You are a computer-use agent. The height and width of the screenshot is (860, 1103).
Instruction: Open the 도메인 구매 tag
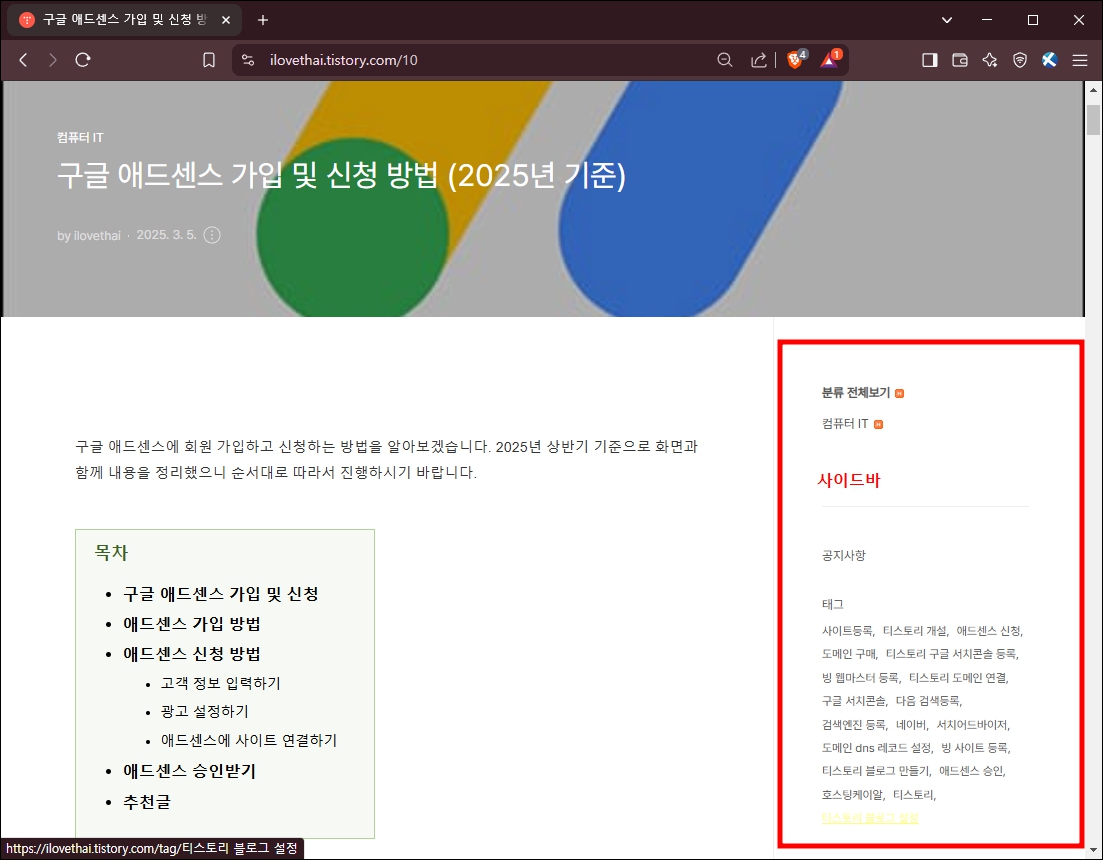click(848, 654)
